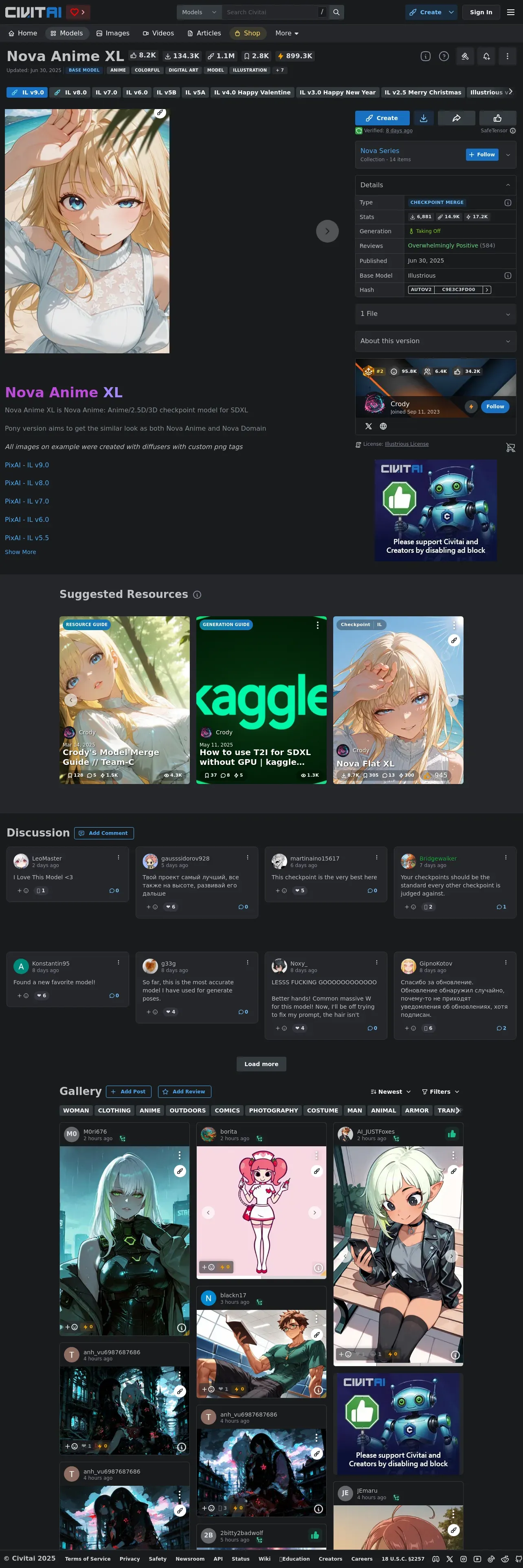Click the Search Civitai input field
This screenshot has width=523, height=1568.
(270, 12)
